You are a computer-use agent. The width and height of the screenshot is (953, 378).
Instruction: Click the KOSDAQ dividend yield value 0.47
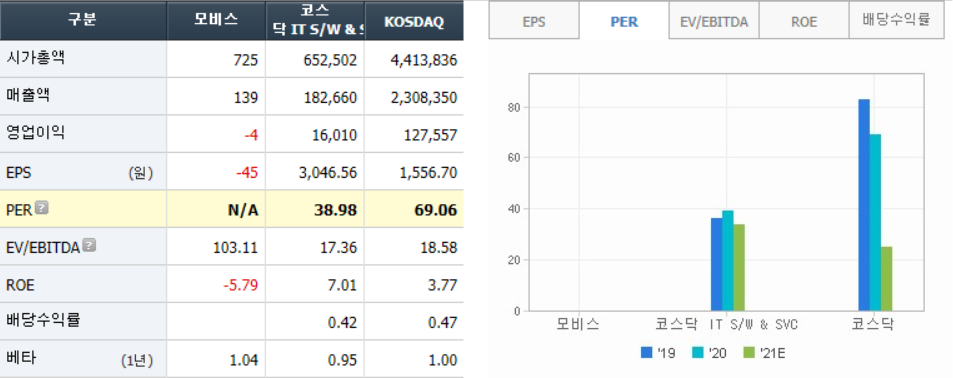tap(443, 323)
